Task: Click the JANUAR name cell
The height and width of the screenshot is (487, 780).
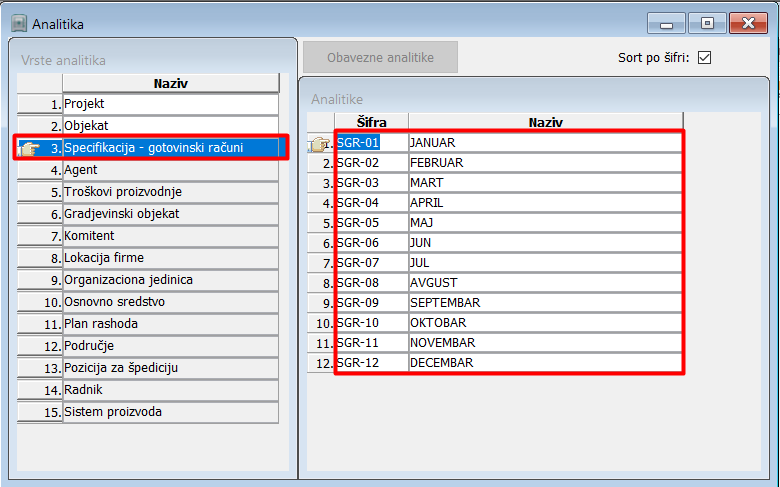Action: point(546,143)
